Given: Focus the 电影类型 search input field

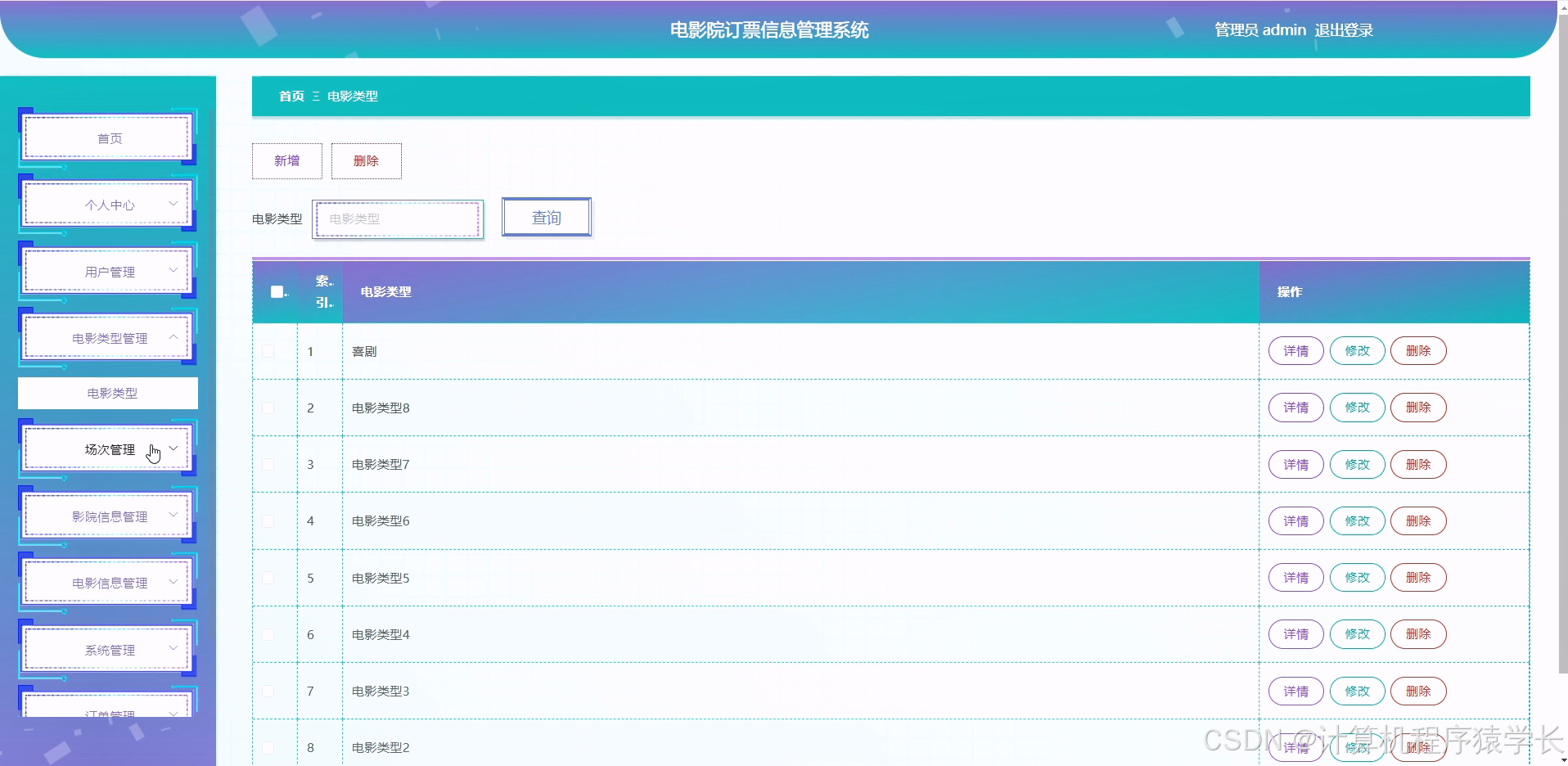Looking at the screenshot, I should tap(398, 219).
